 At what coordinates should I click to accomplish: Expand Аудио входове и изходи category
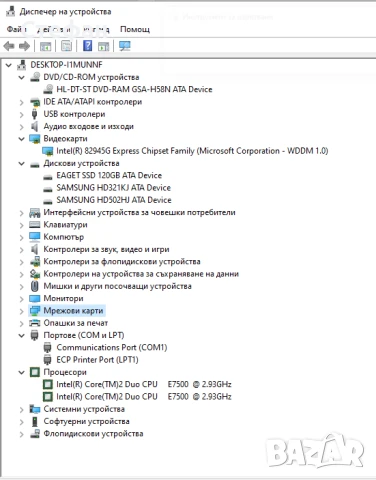pos(22,127)
